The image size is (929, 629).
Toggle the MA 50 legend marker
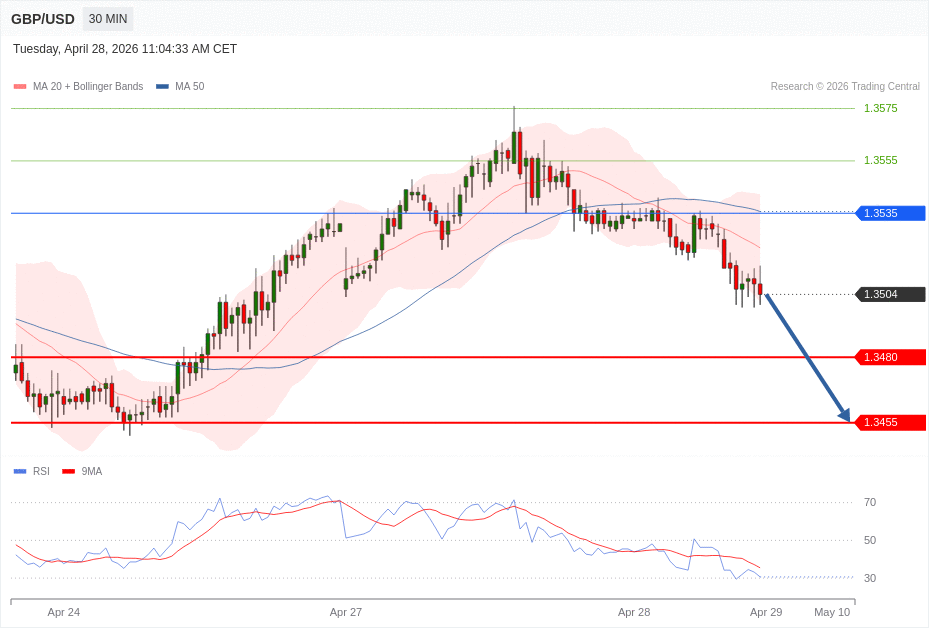pos(162,87)
